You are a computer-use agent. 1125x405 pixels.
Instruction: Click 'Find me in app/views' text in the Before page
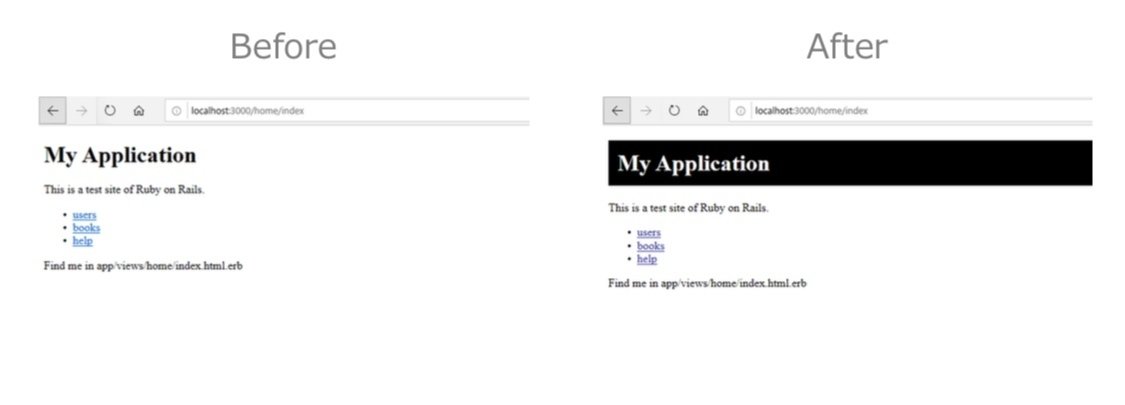143,266
